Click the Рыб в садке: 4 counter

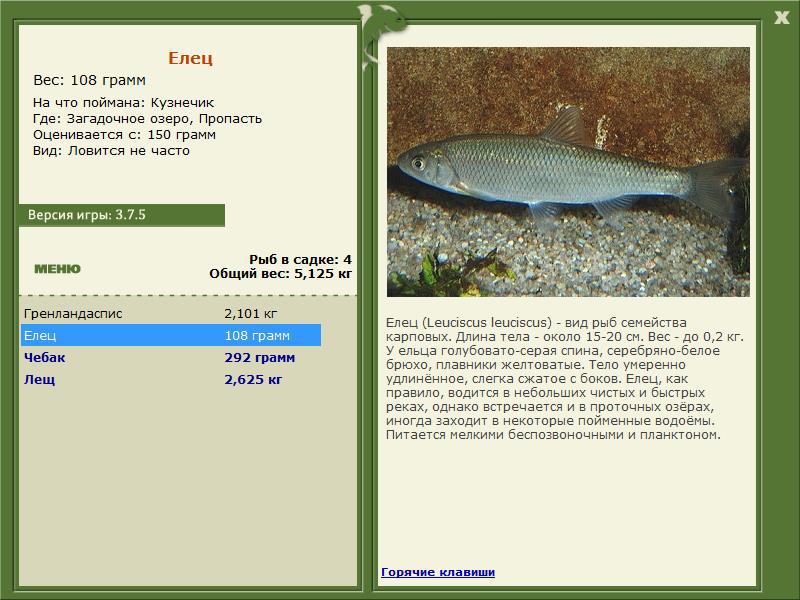[300, 259]
